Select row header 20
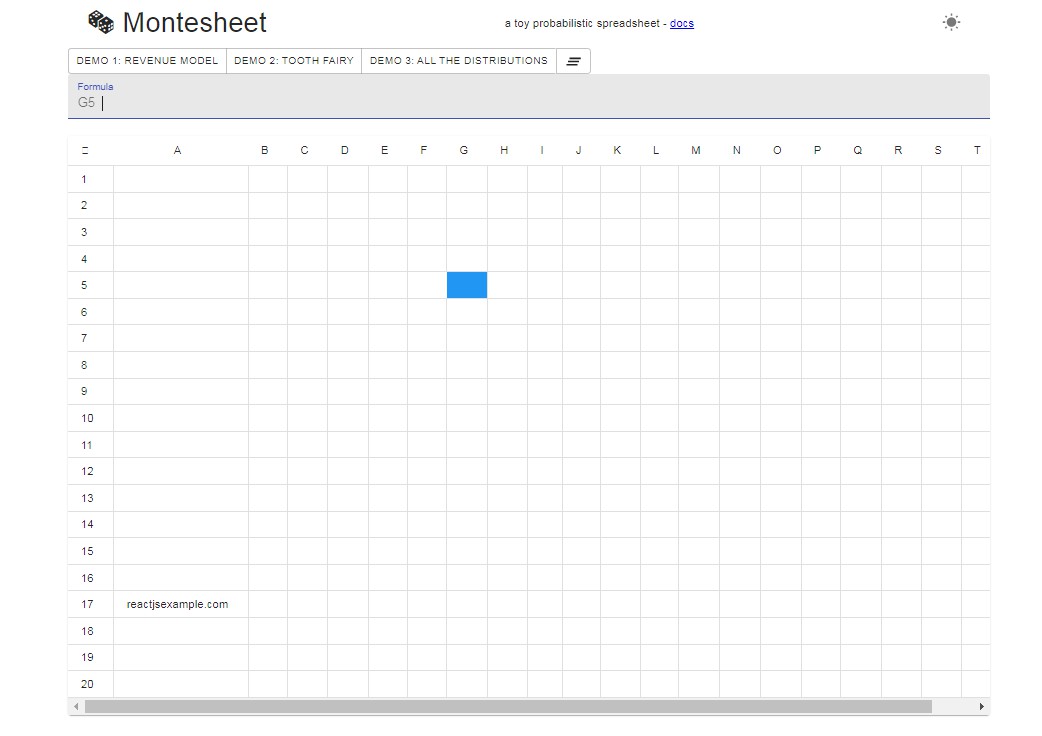Image resolution: width=1042 pixels, height=736 pixels. tap(88, 684)
